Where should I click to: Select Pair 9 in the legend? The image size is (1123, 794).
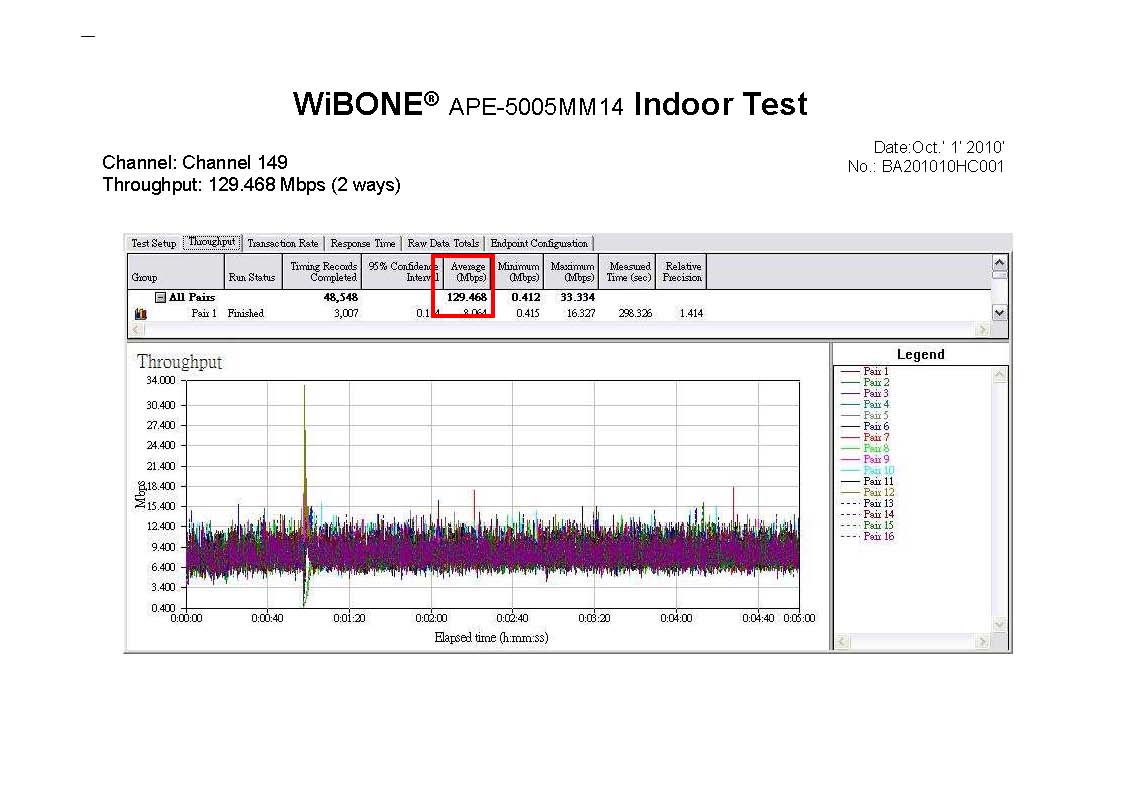pos(864,459)
